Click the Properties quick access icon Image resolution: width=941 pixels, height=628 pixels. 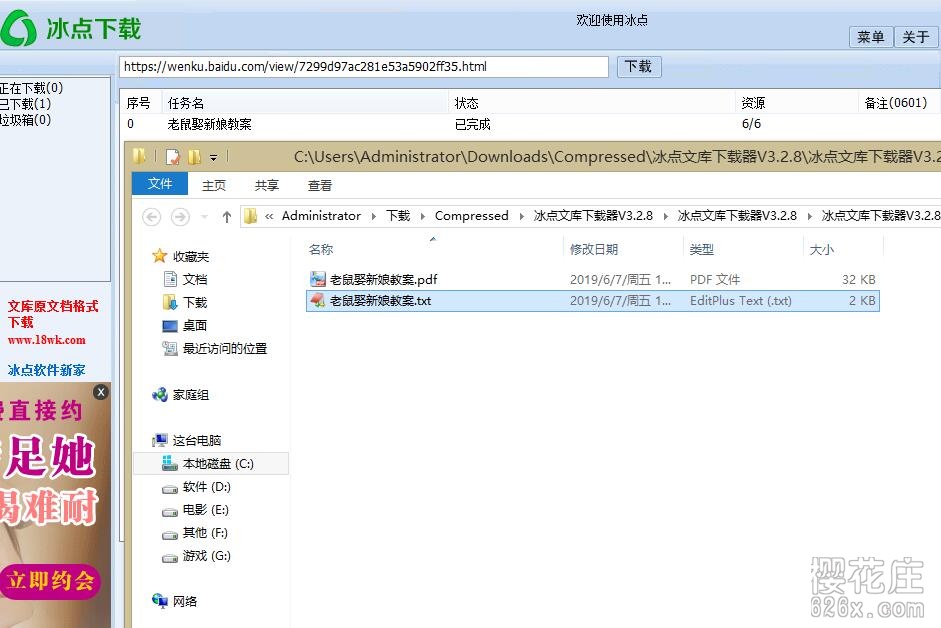click(x=173, y=157)
